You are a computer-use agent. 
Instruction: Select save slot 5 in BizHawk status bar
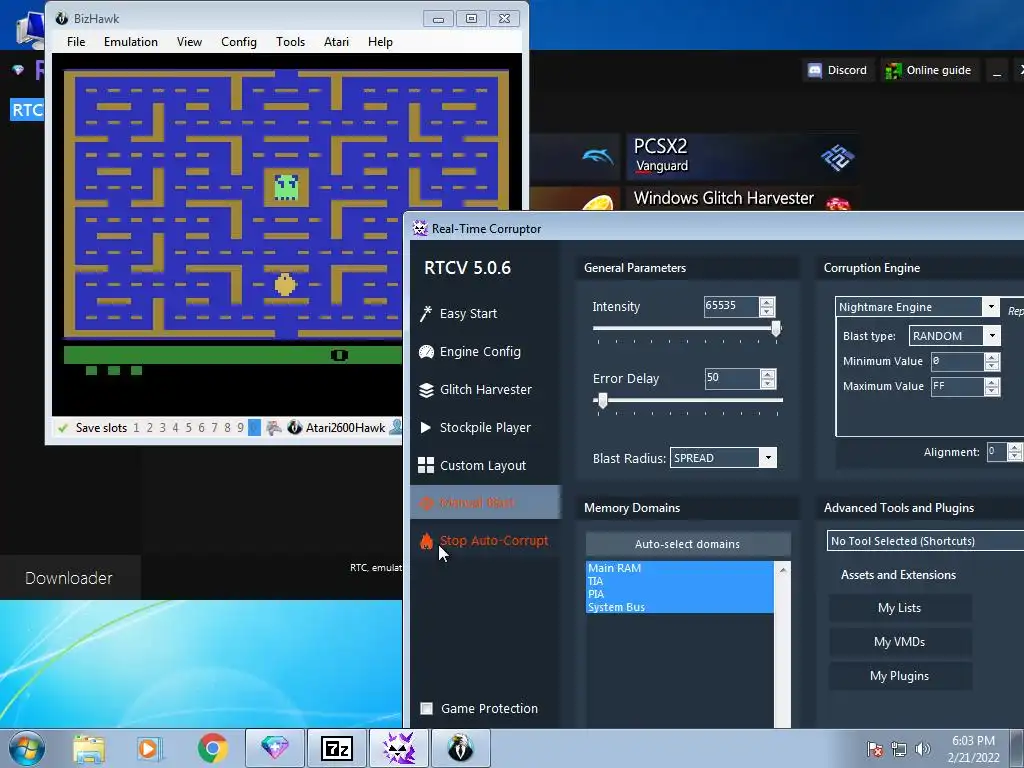tap(189, 428)
